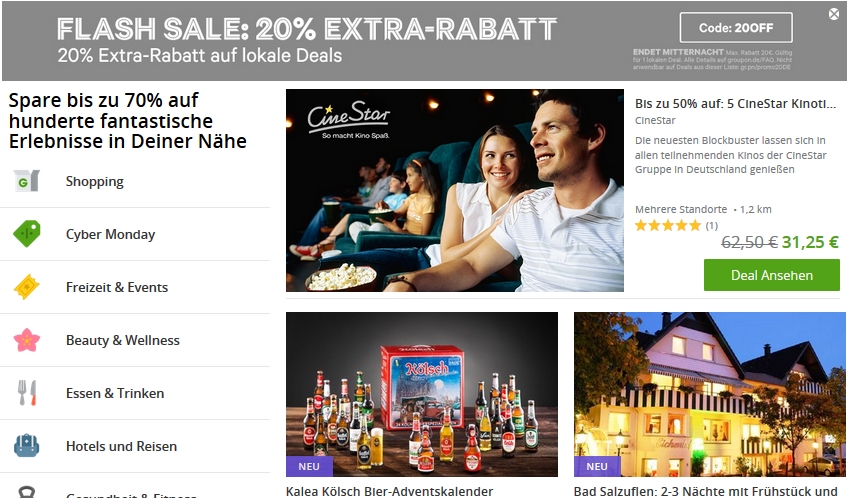Image resolution: width=847 pixels, height=498 pixels.
Task: Select Freizeit & Events category
Action: point(117,287)
